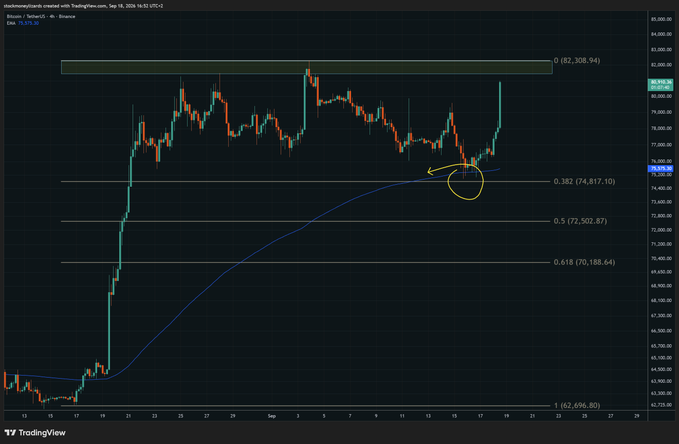
Task: Click the 72,800.00 price axis label
Action: tap(661, 216)
